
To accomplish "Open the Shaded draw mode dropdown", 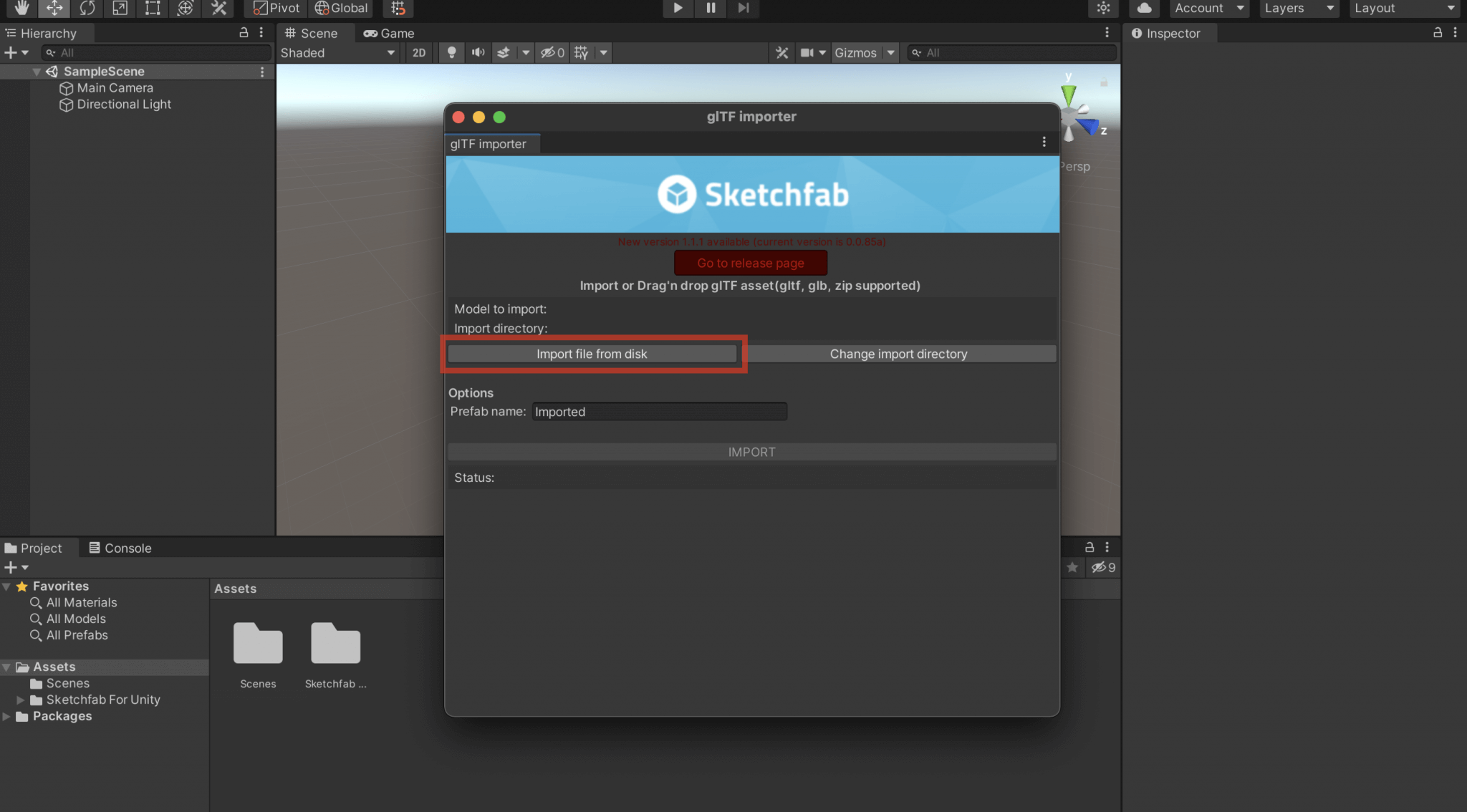I will click(x=337, y=52).
